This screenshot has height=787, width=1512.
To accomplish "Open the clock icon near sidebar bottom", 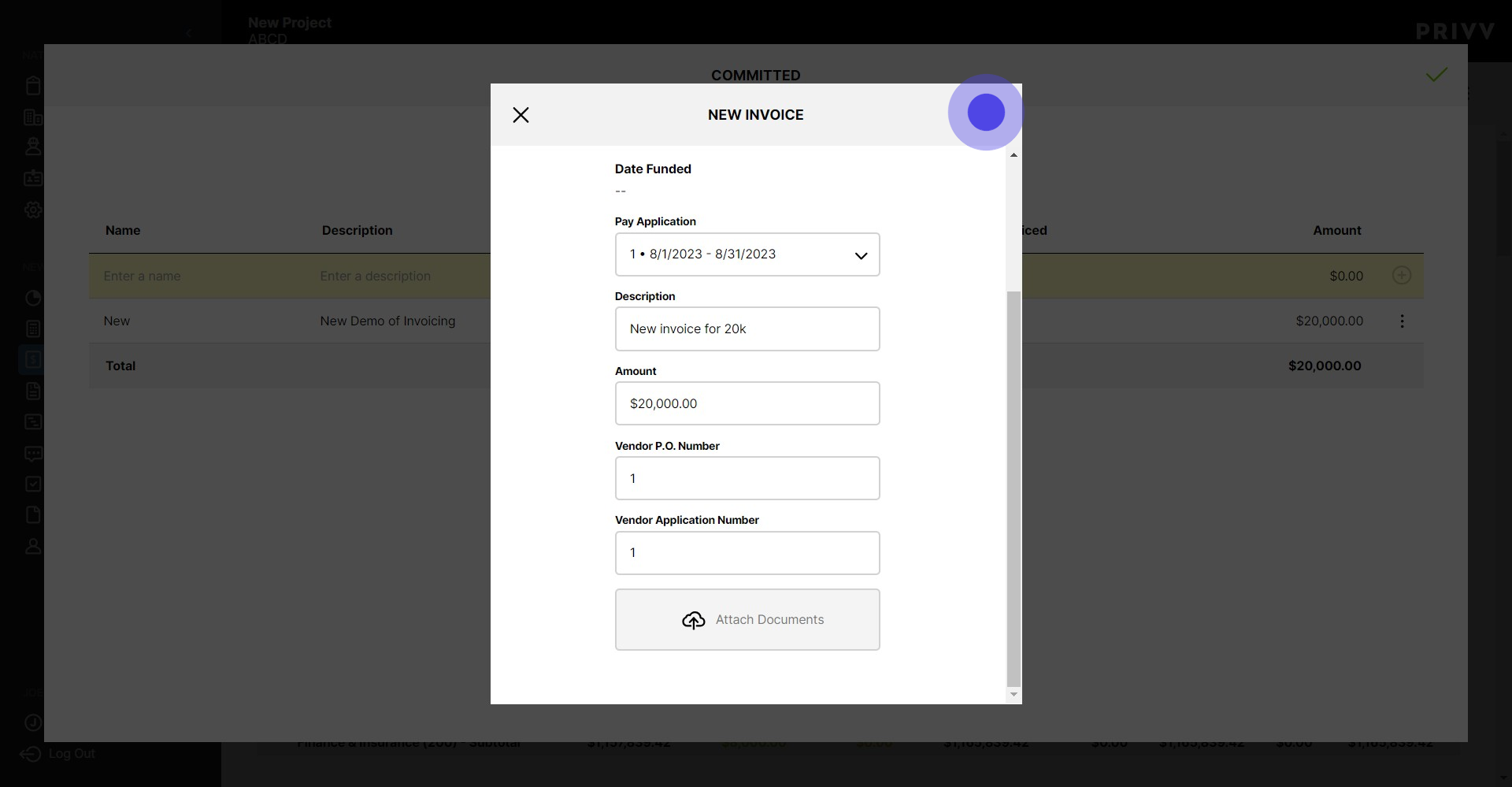I will (33, 722).
